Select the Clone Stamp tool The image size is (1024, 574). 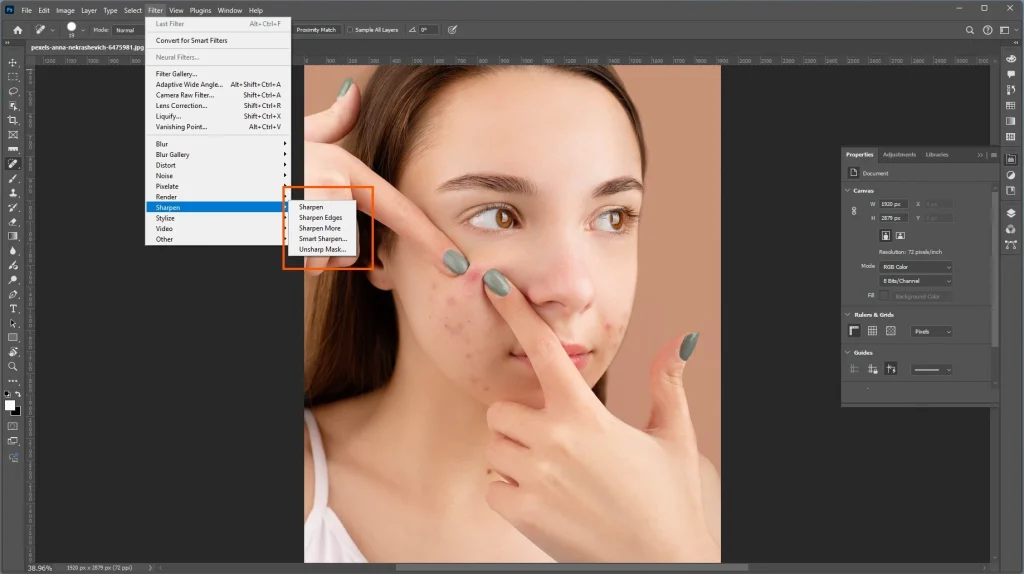pos(12,193)
